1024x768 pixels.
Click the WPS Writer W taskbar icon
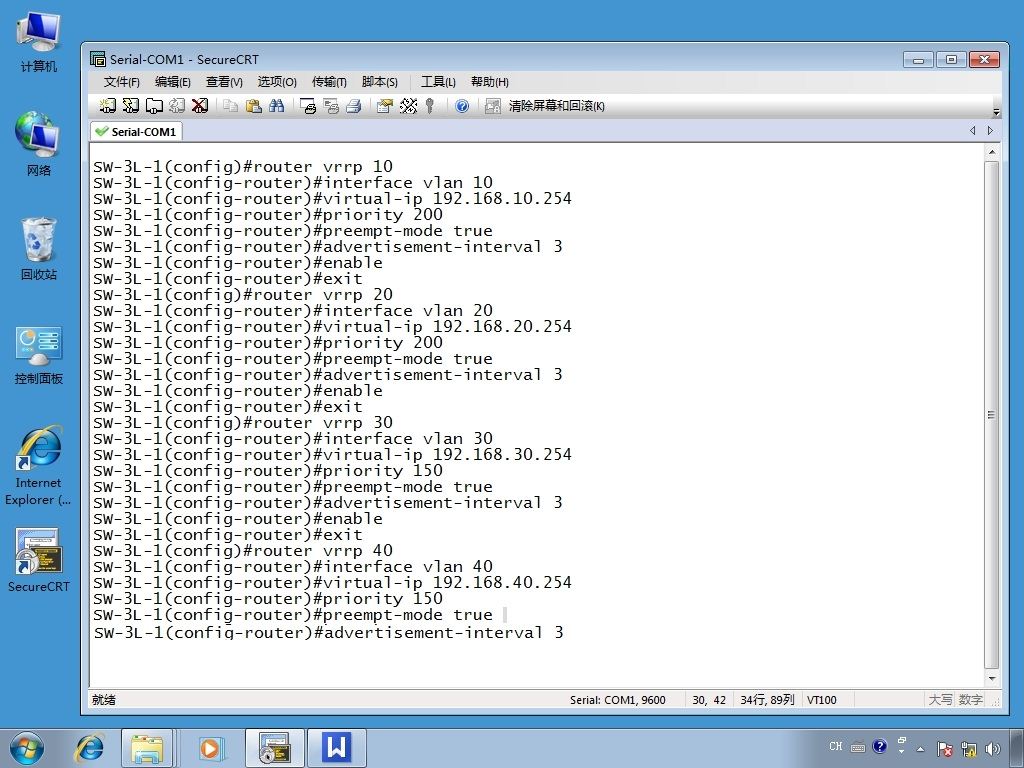[x=337, y=748]
